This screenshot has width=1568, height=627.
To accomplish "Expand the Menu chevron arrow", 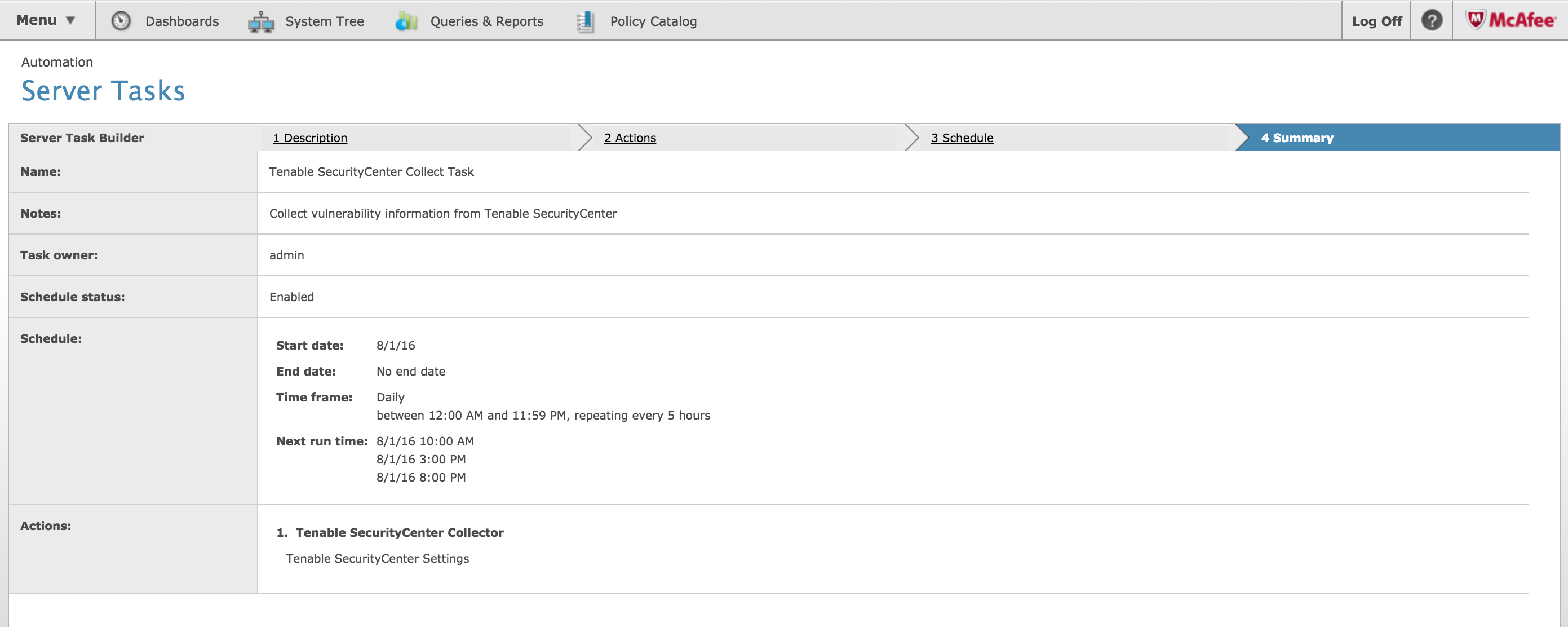I will pyautogui.click(x=70, y=20).
